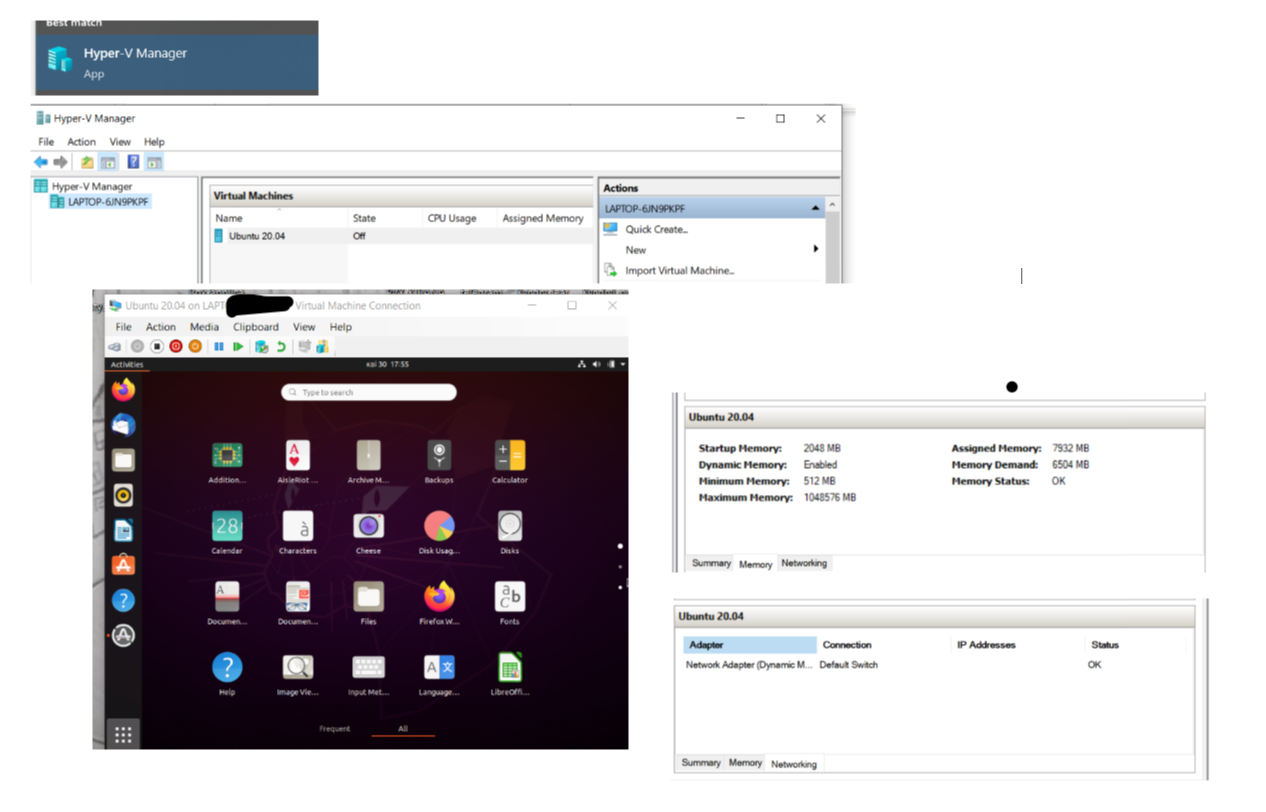Click Quick Create in Actions pane
Screen dimensions: 1266x812
coord(656,230)
